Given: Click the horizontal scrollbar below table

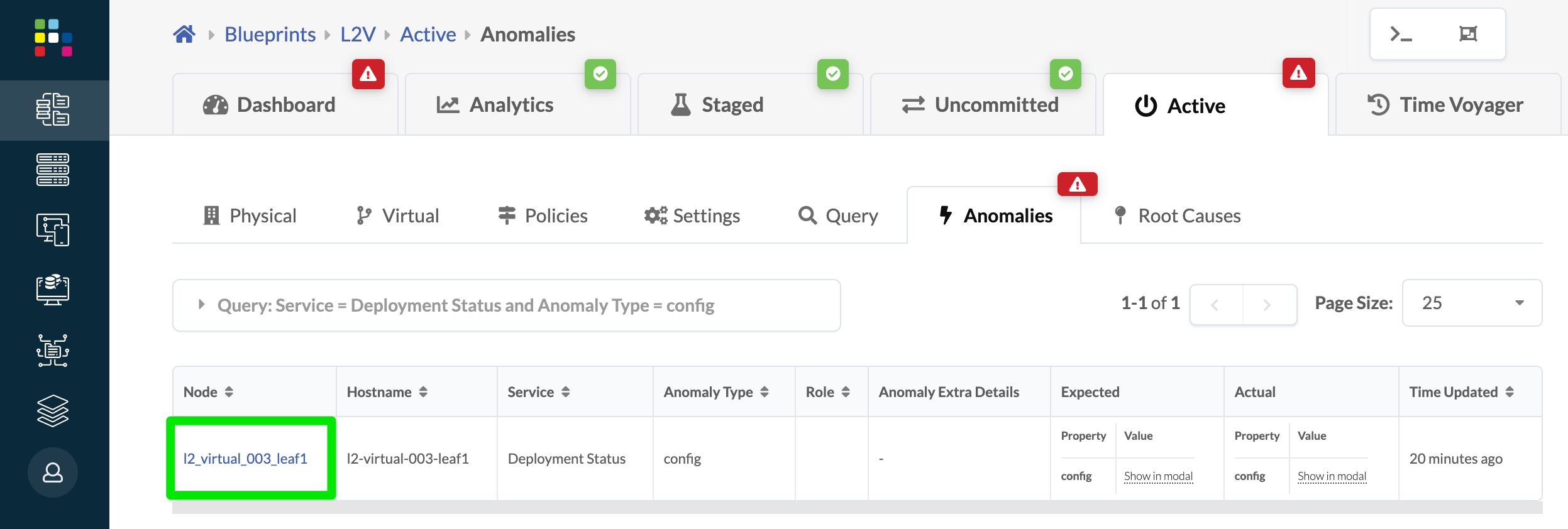Looking at the screenshot, I should [x=857, y=508].
